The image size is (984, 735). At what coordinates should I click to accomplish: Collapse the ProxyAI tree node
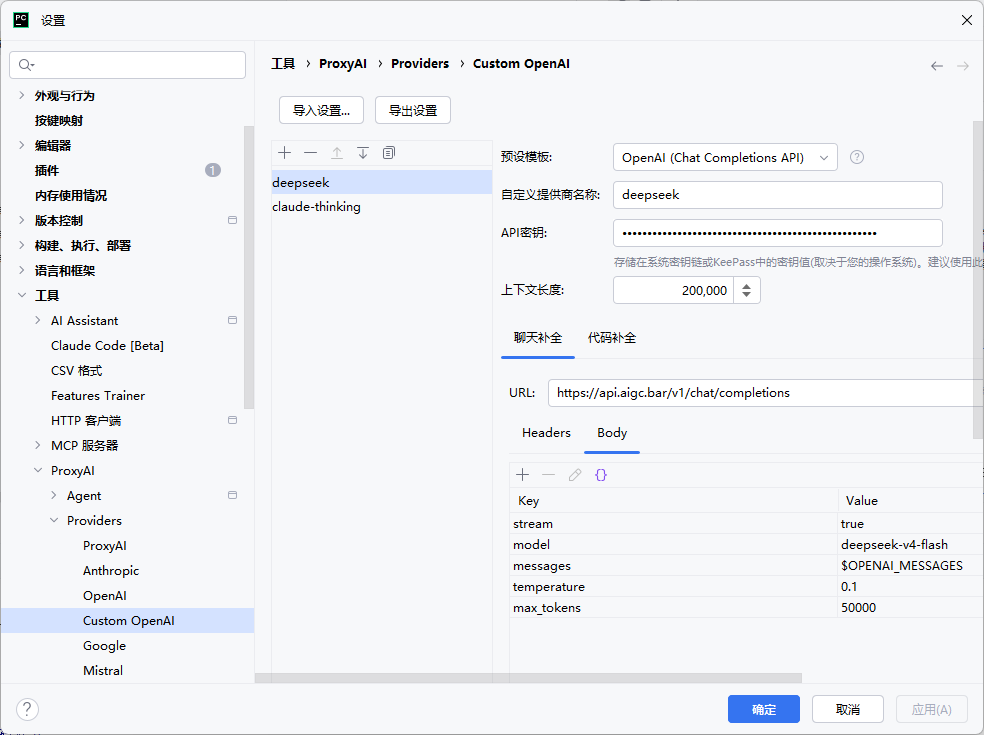[38, 470]
